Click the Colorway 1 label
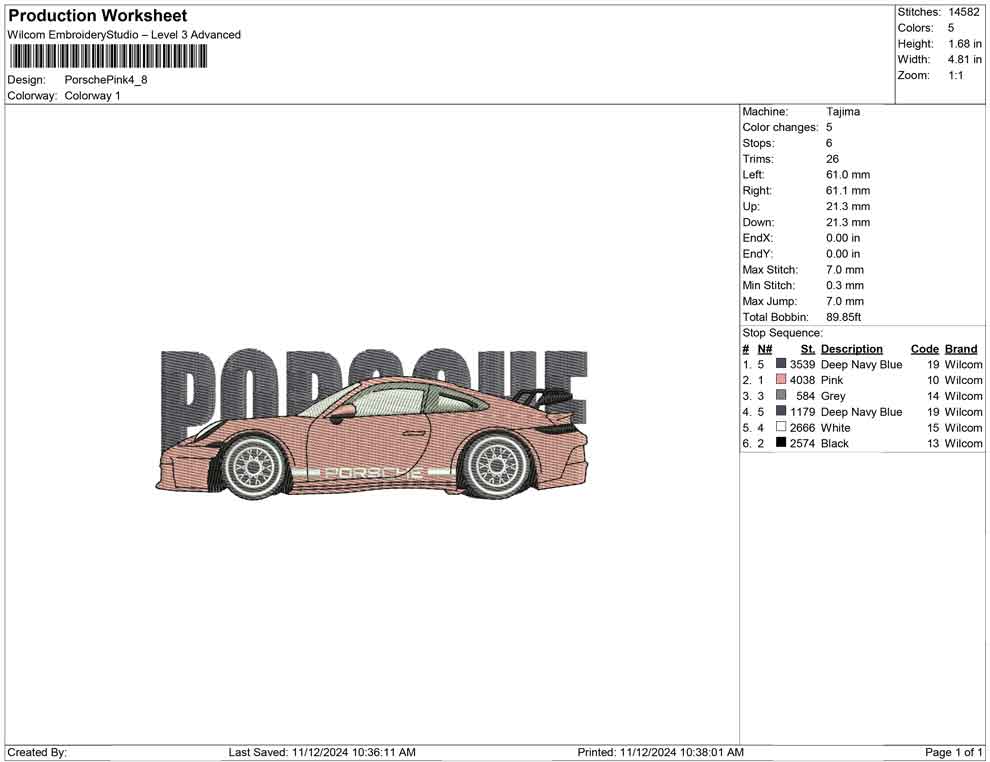The height and width of the screenshot is (762, 990). [x=92, y=95]
